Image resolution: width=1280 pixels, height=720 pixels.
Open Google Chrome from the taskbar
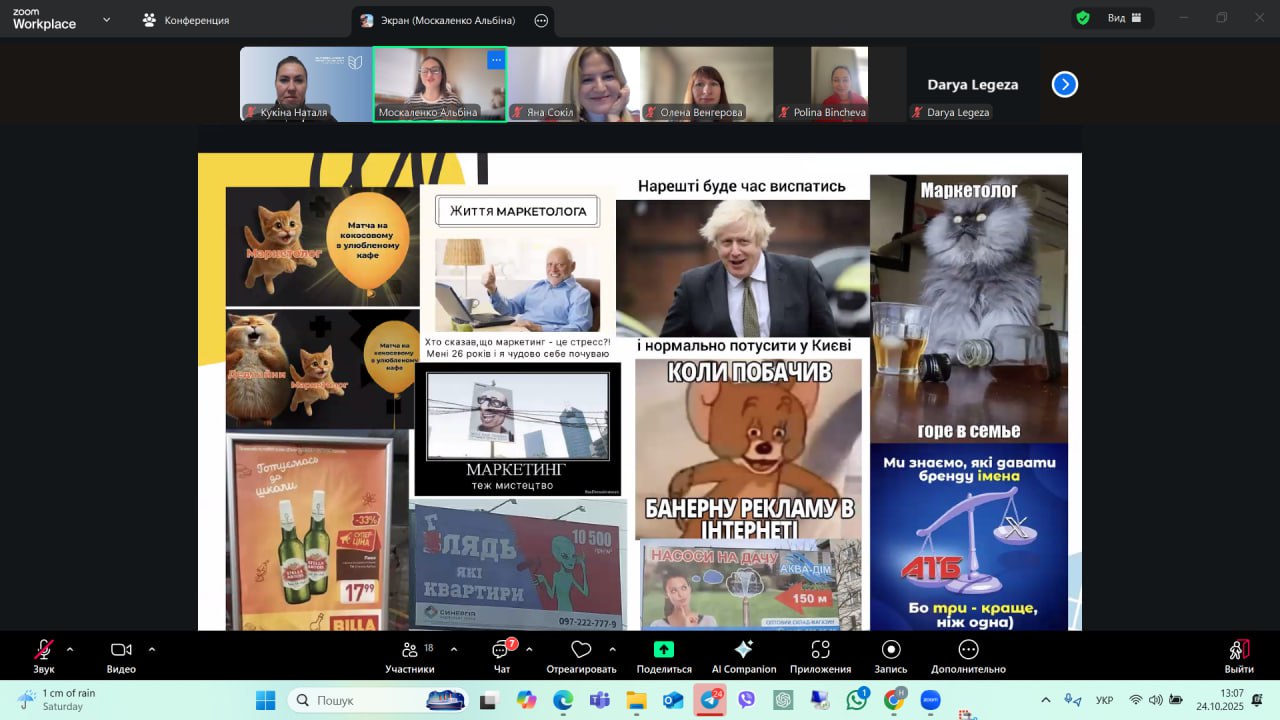pyautogui.click(x=894, y=700)
